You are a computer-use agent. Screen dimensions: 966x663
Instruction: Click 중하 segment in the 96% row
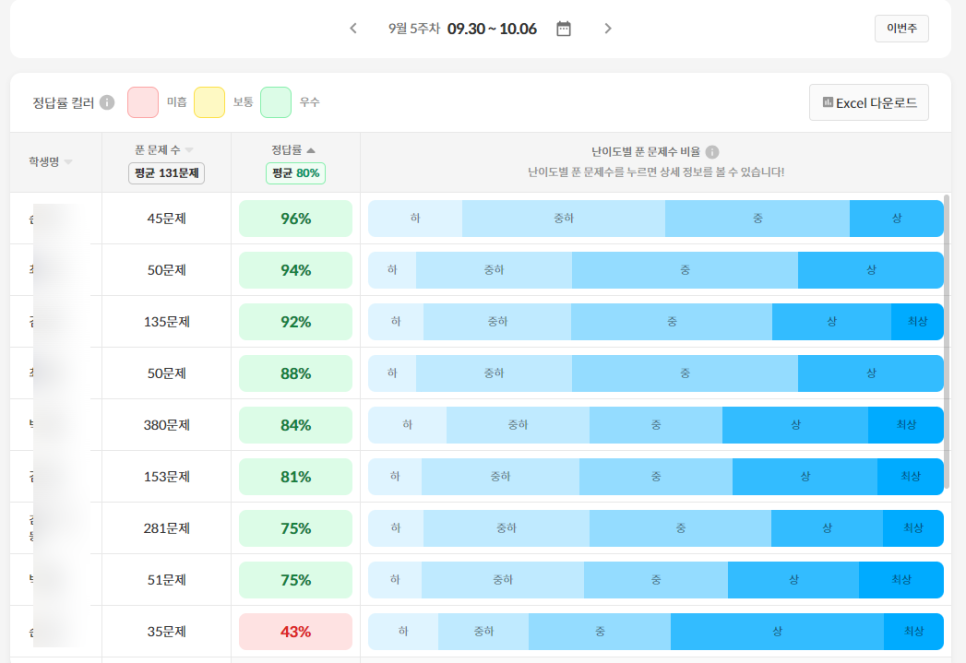coord(564,218)
